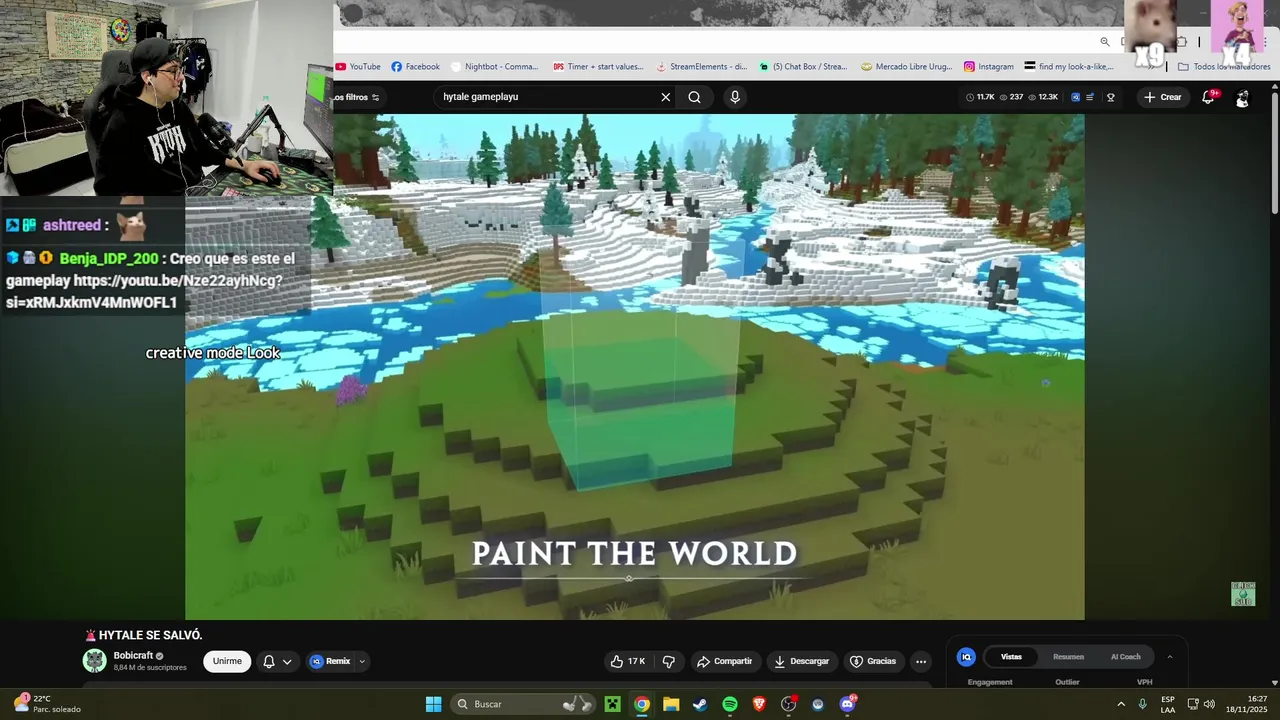Open the weather widget on the taskbar
Screen dimensions: 1280x720
pyautogui.click(x=46, y=704)
